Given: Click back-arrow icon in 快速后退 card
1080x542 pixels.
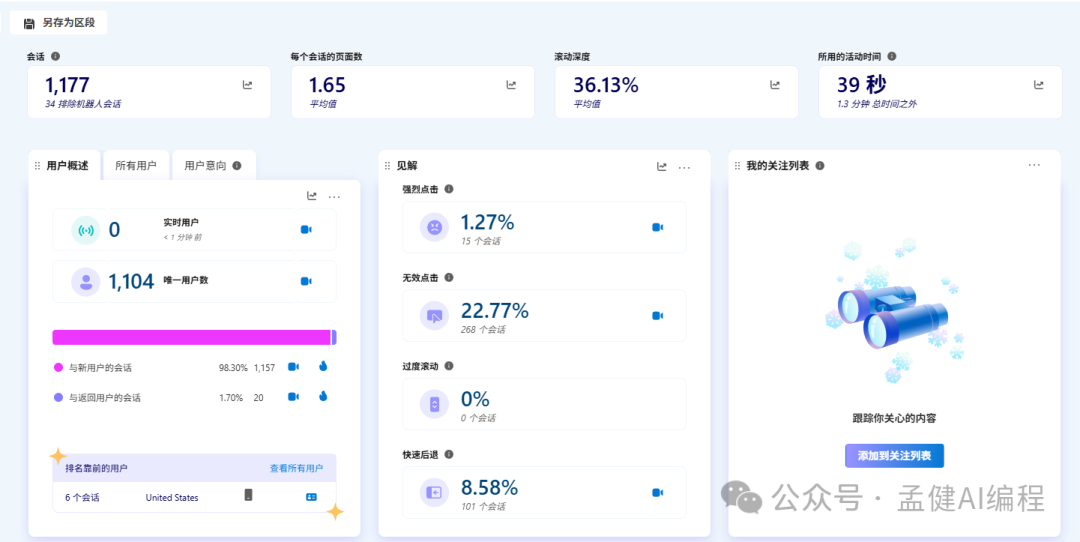Looking at the screenshot, I should pos(435,492).
